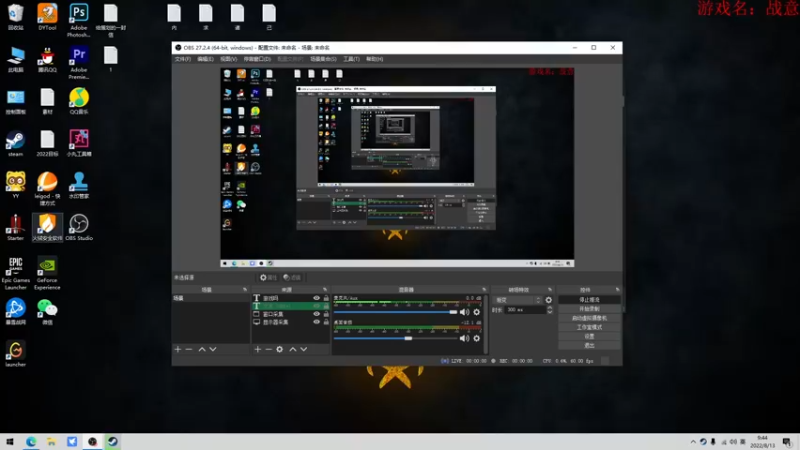This screenshot has width=800, height=450.
Task: Open the Recycle Bin on desktop
Action: pyautogui.click(x=15, y=17)
